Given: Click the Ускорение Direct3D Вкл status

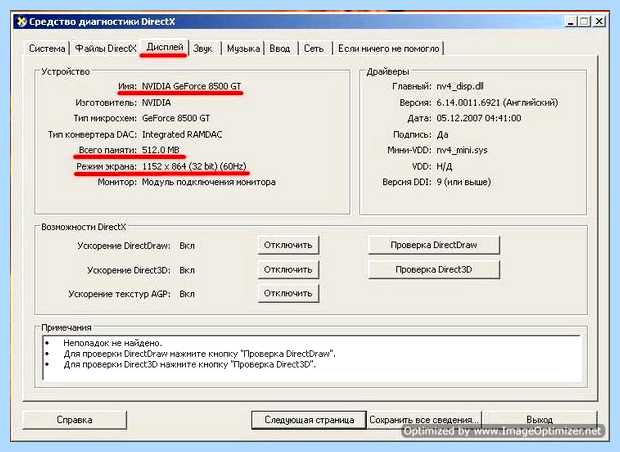Looking at the screenshot, I should [187, 270].
